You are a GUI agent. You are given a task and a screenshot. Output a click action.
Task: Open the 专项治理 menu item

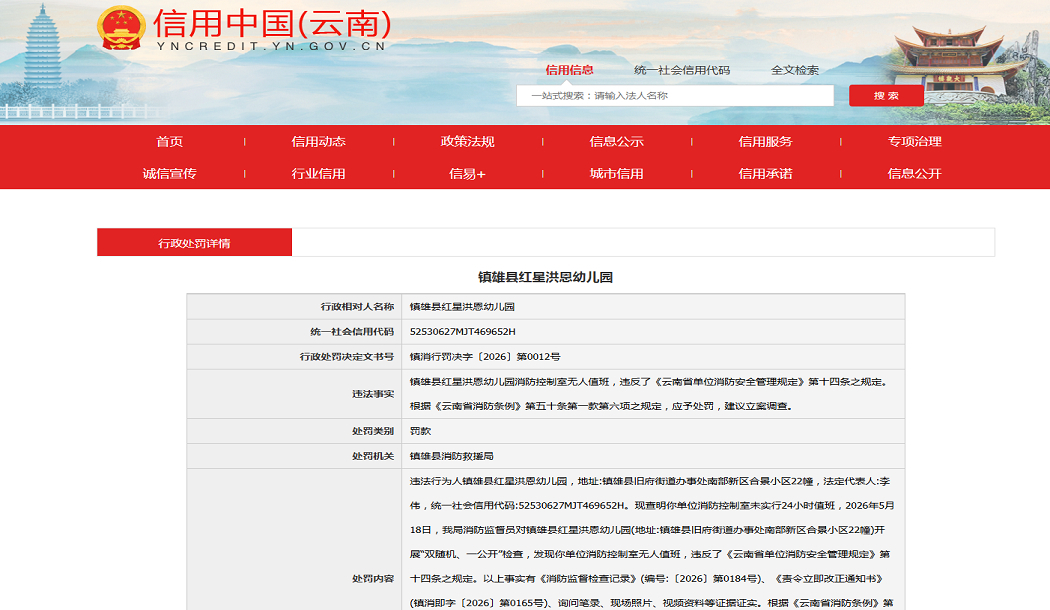click(x=915, y=141)
